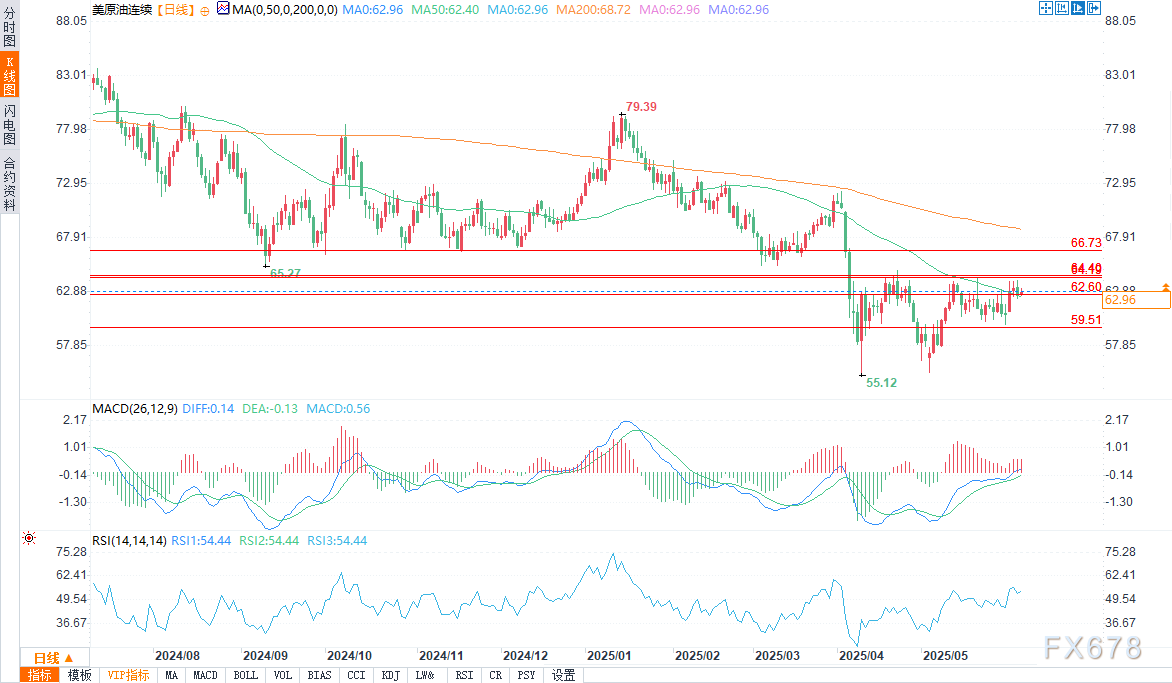1172x683 pixels.
Task: Switch to the 闪电图 tab
Action: point(9,124)
